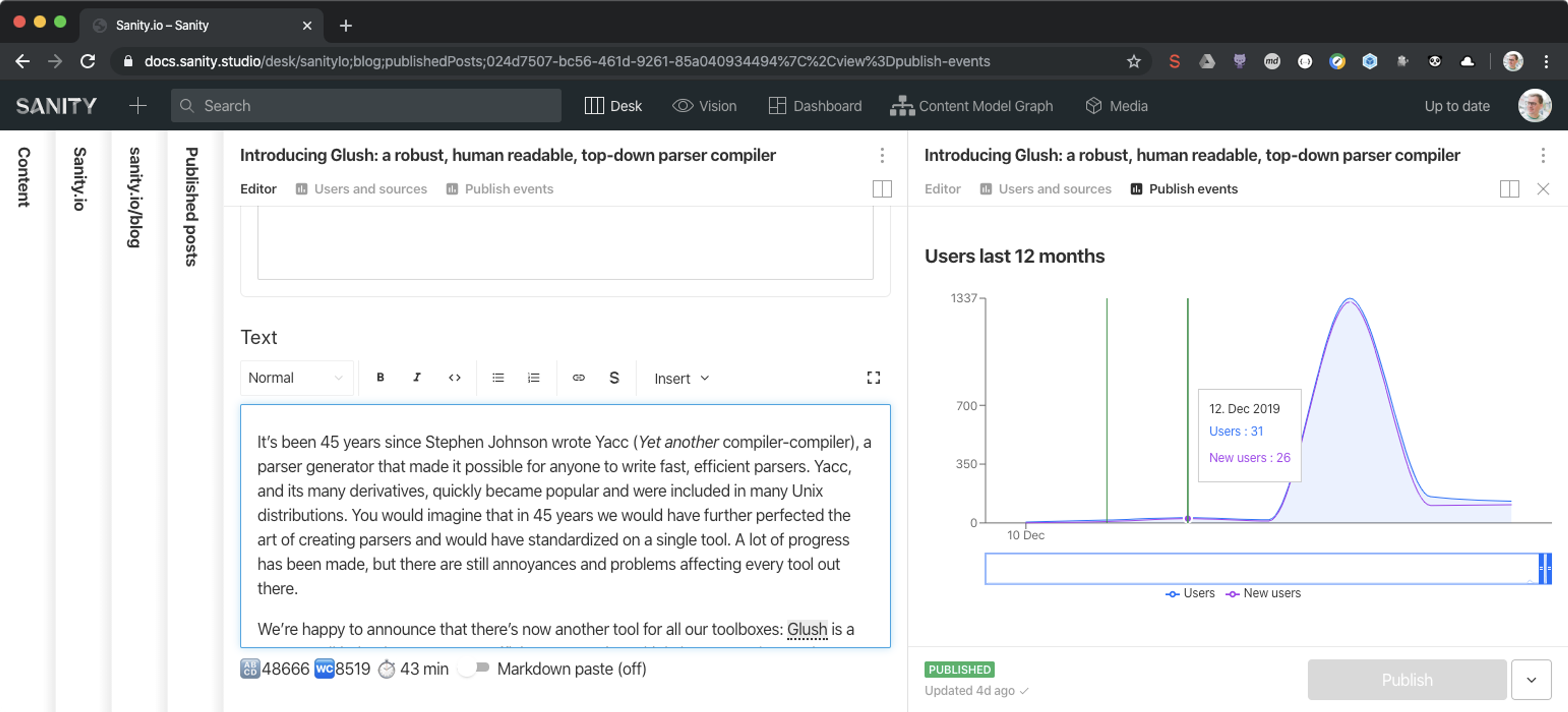Open user avatar in Sanity navbar

tap(1535, 105)
